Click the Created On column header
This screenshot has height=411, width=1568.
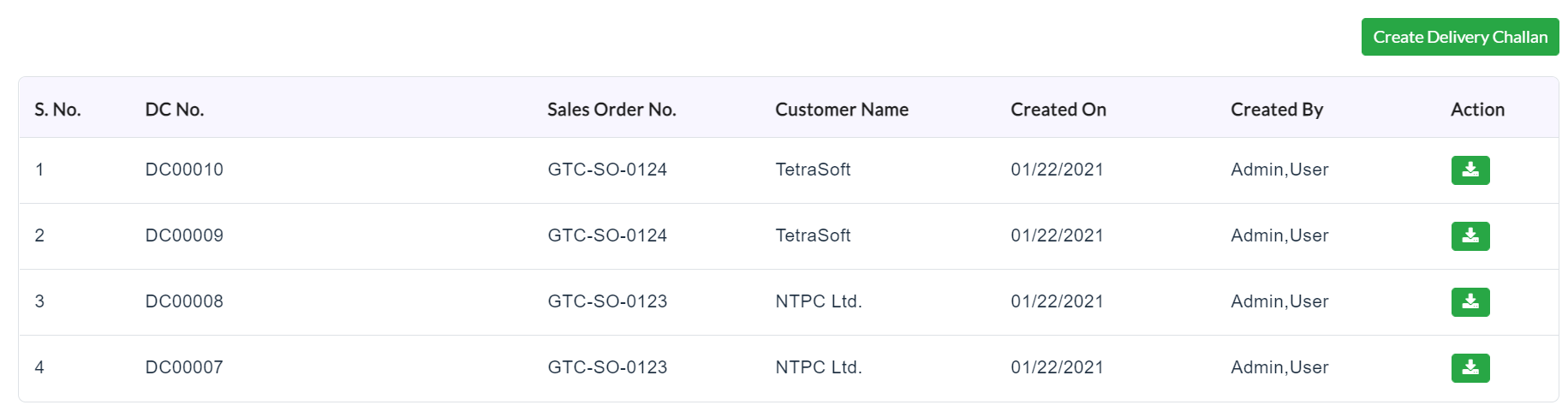pyautogui.click(x=1058, y=110)
